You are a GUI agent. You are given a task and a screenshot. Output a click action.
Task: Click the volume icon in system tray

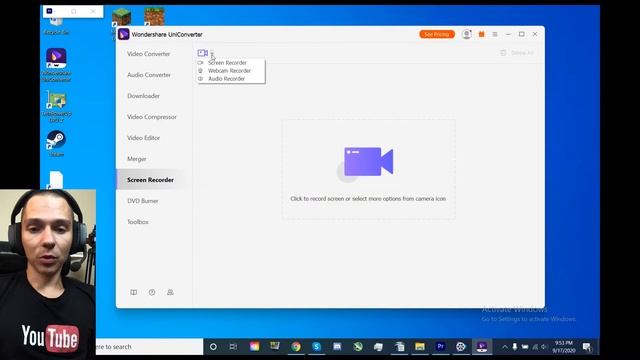tap(544, 347)
